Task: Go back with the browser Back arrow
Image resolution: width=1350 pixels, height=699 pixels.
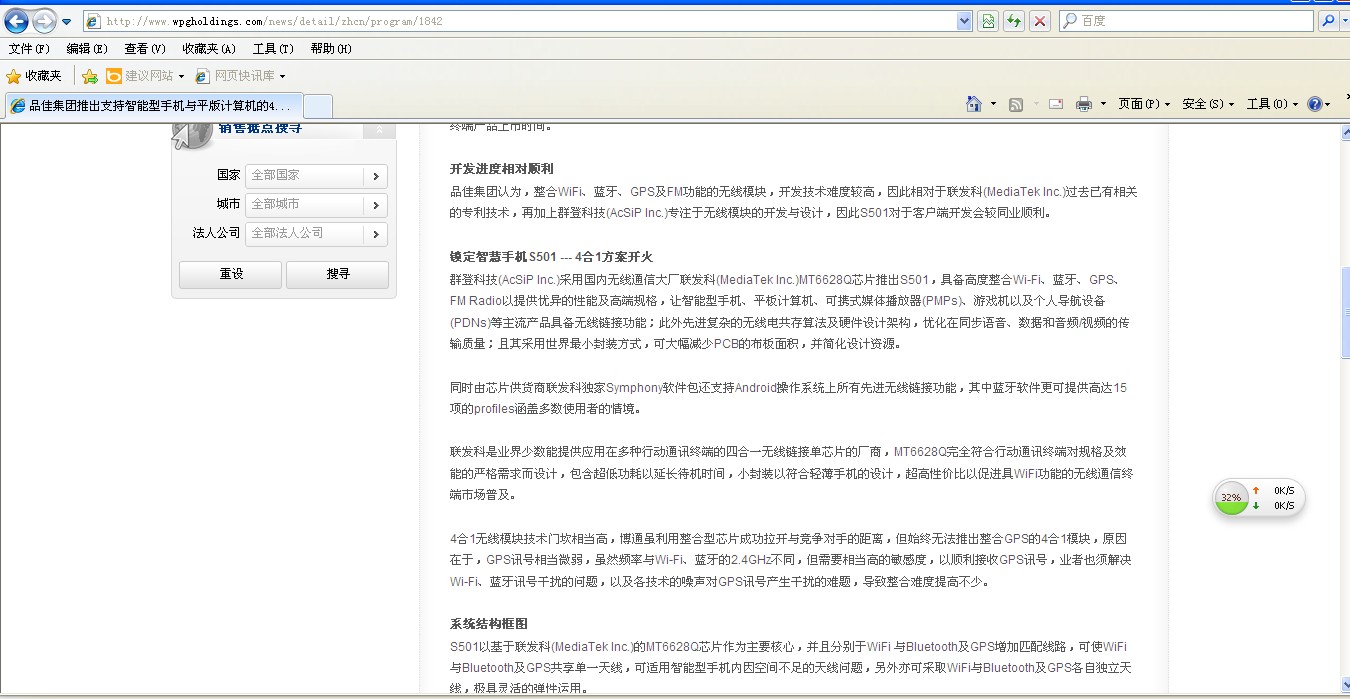Action: coord(16,20)
